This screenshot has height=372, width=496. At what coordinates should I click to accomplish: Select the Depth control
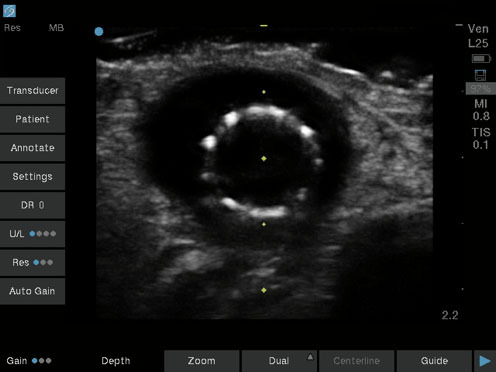click(x=116, y=361)
